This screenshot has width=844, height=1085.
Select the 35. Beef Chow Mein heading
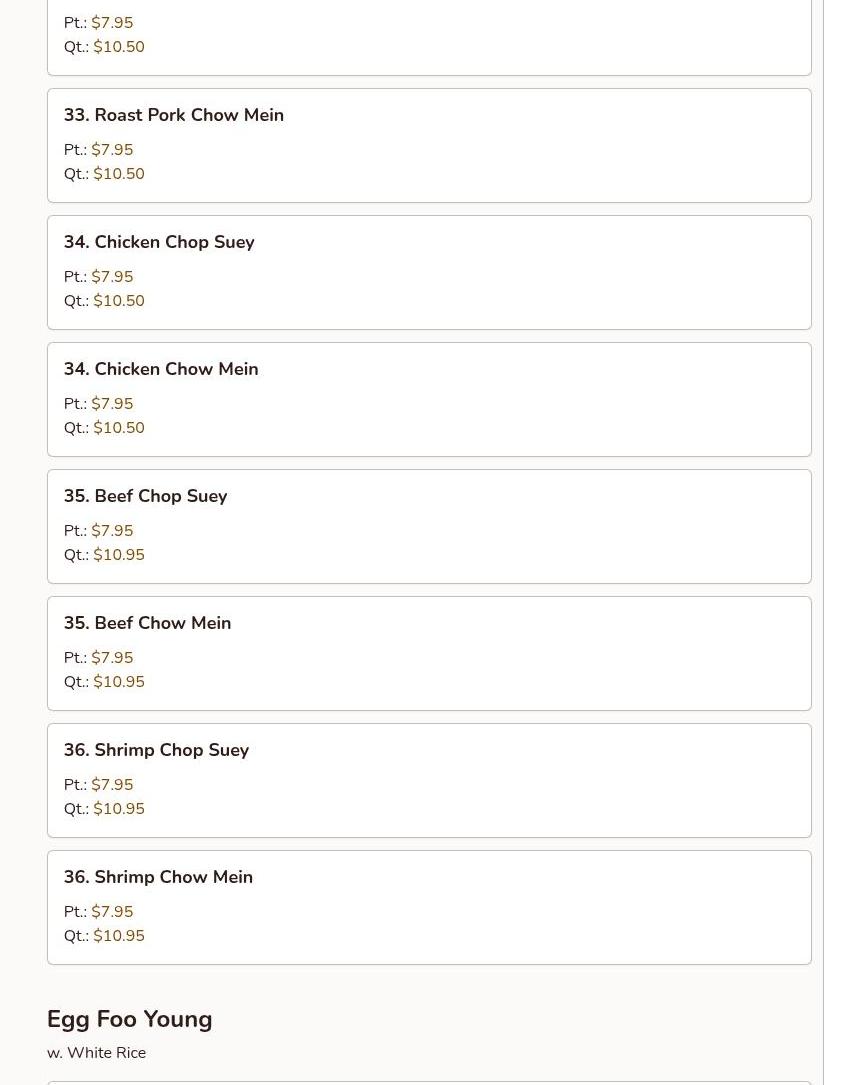point(147,623)
